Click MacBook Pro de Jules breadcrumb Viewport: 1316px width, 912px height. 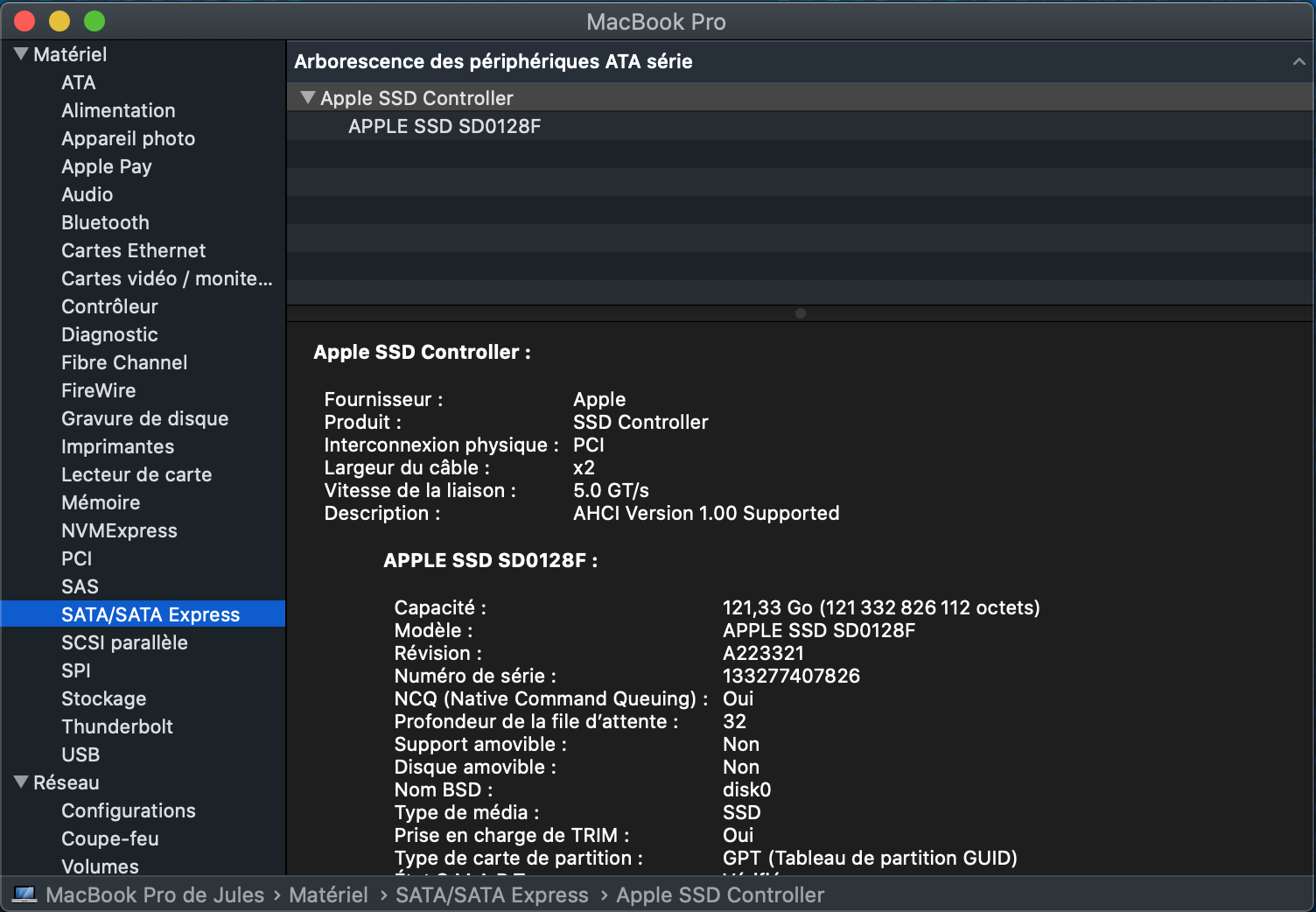pyautogui.click(x=155, y=894)
